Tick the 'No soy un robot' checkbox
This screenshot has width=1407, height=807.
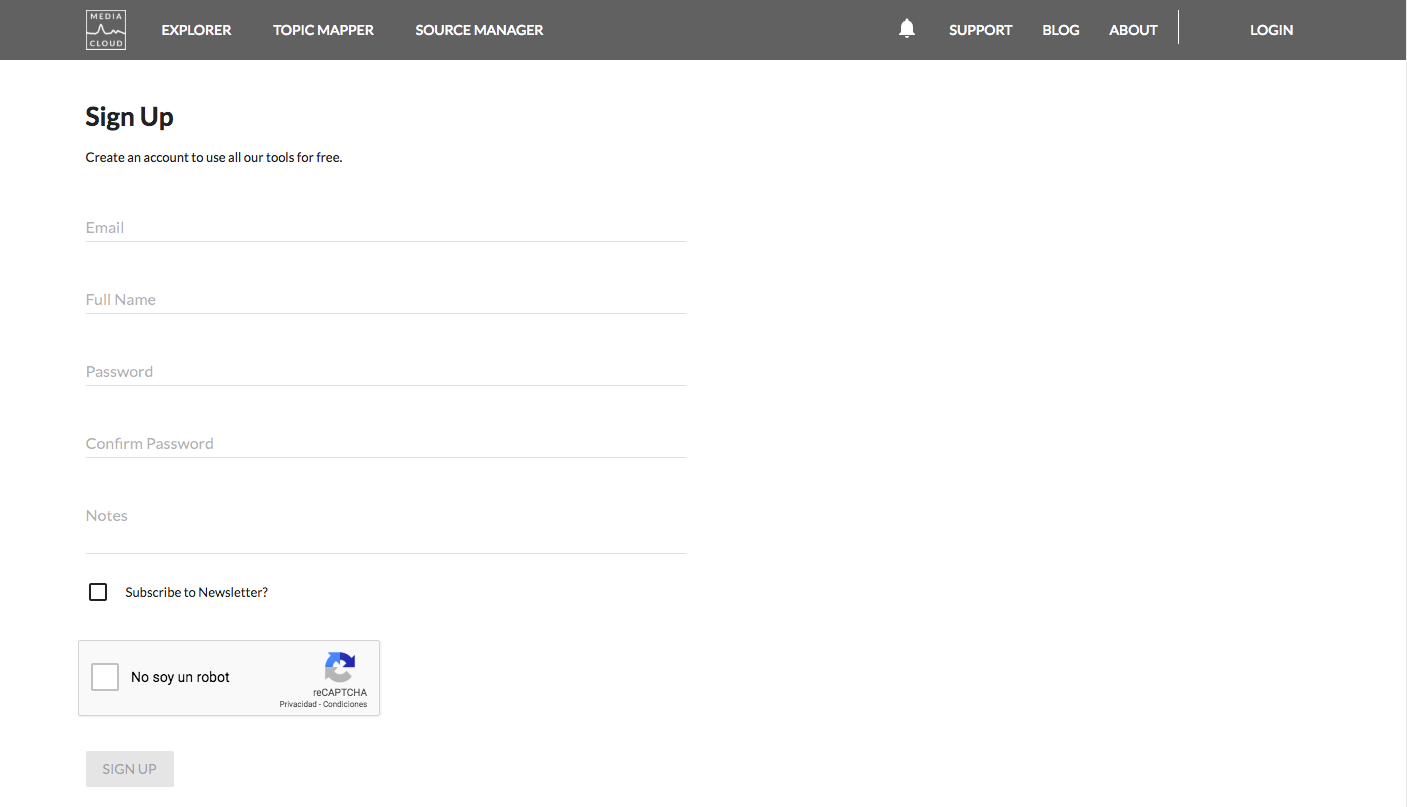(105, 677)
